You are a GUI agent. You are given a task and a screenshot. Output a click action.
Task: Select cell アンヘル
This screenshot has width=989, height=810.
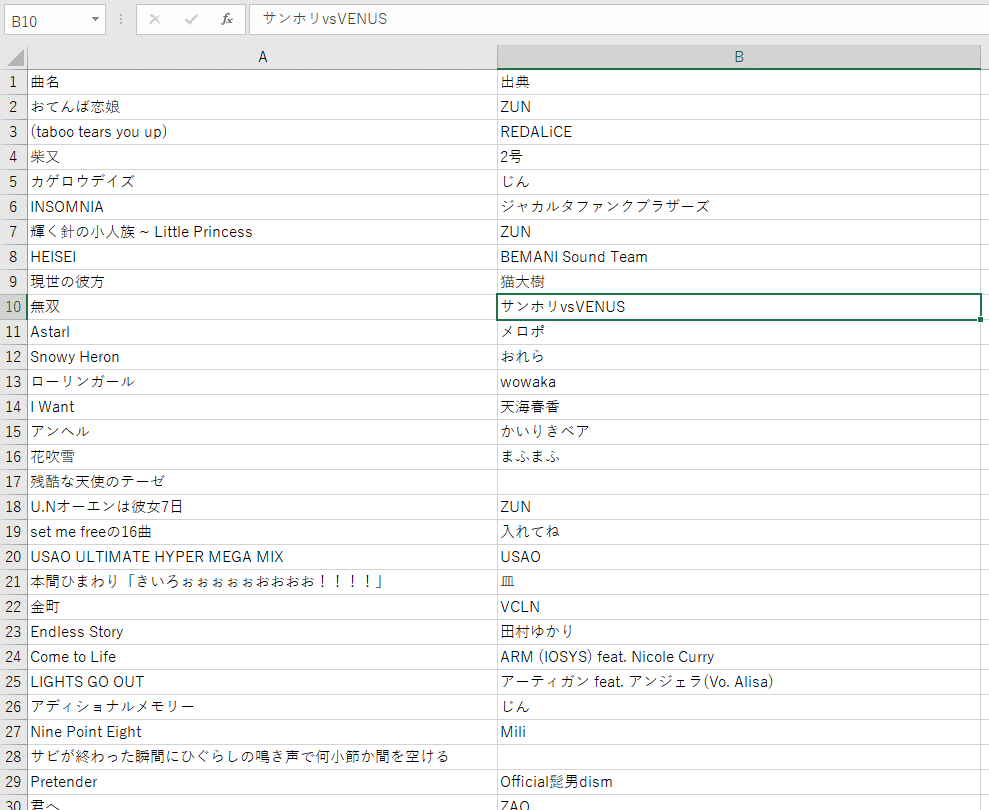click(262, 432)
